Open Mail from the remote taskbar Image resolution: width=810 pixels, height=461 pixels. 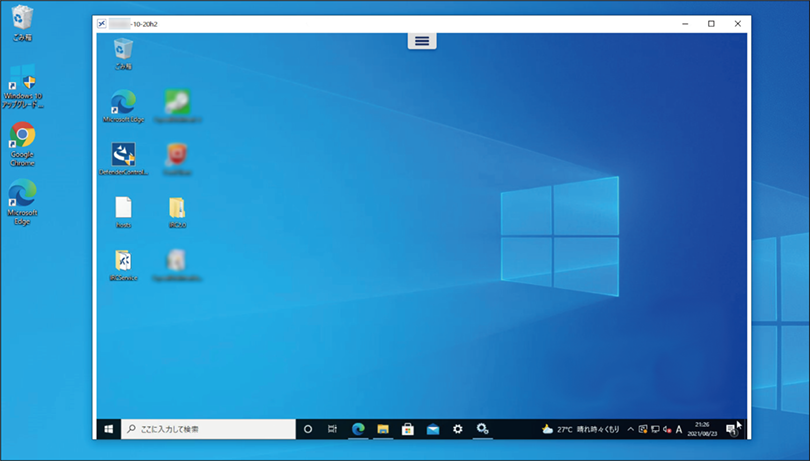point(433,429)
